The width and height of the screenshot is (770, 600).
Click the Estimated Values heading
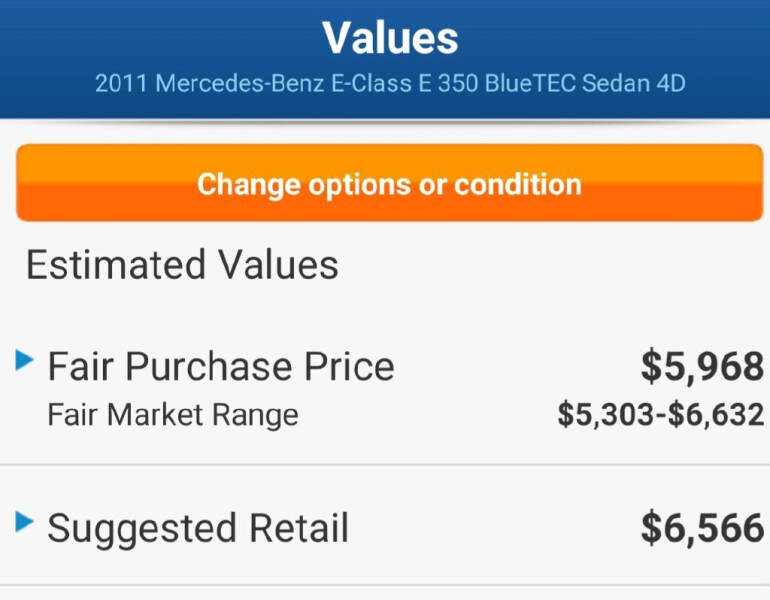[x=182, y=265]
